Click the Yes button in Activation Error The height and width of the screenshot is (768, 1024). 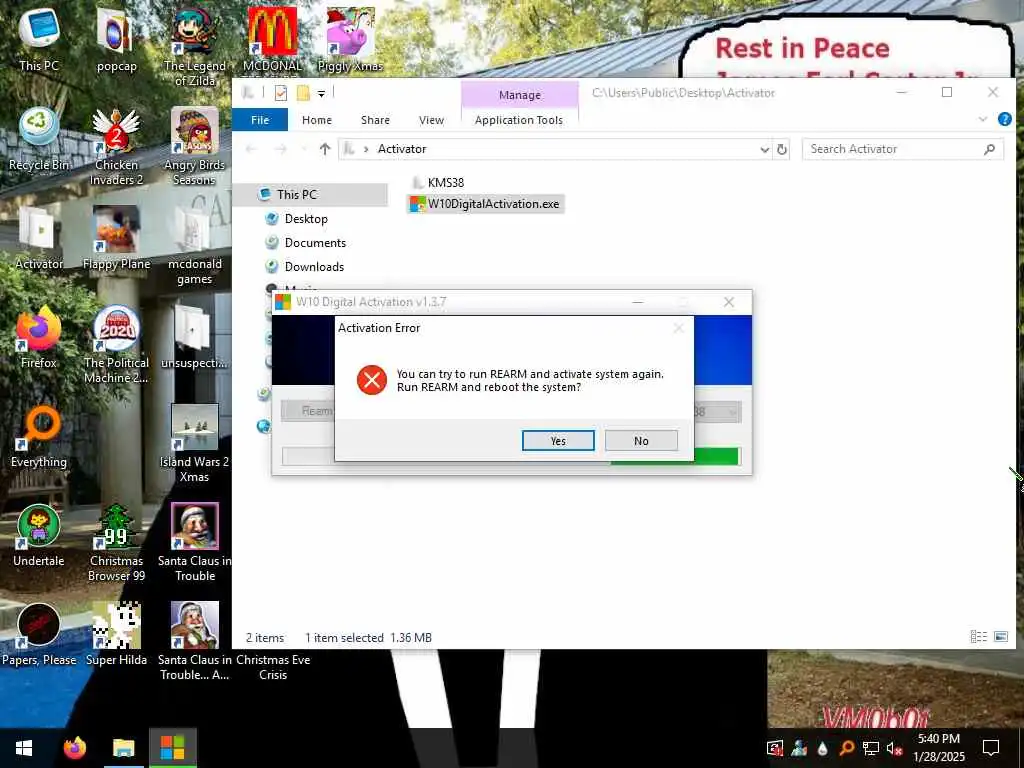point(558,441)
